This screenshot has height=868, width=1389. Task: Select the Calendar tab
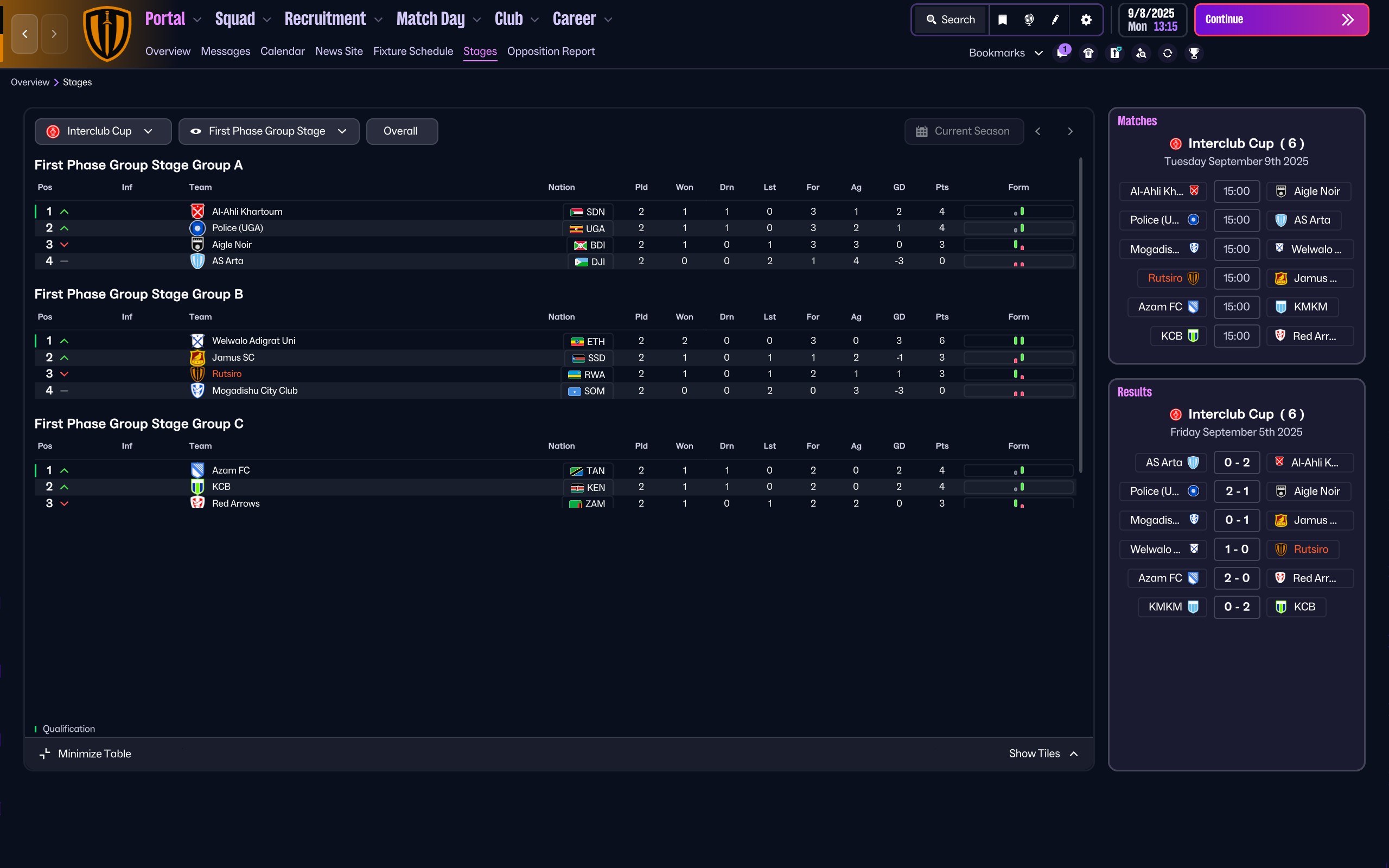[x=282, y=51]
